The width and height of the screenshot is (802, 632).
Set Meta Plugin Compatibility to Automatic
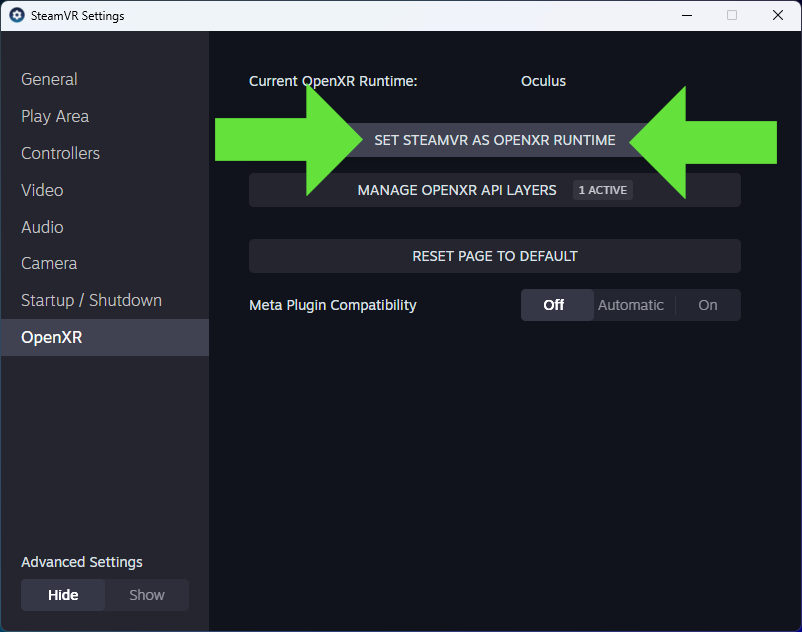631,305
